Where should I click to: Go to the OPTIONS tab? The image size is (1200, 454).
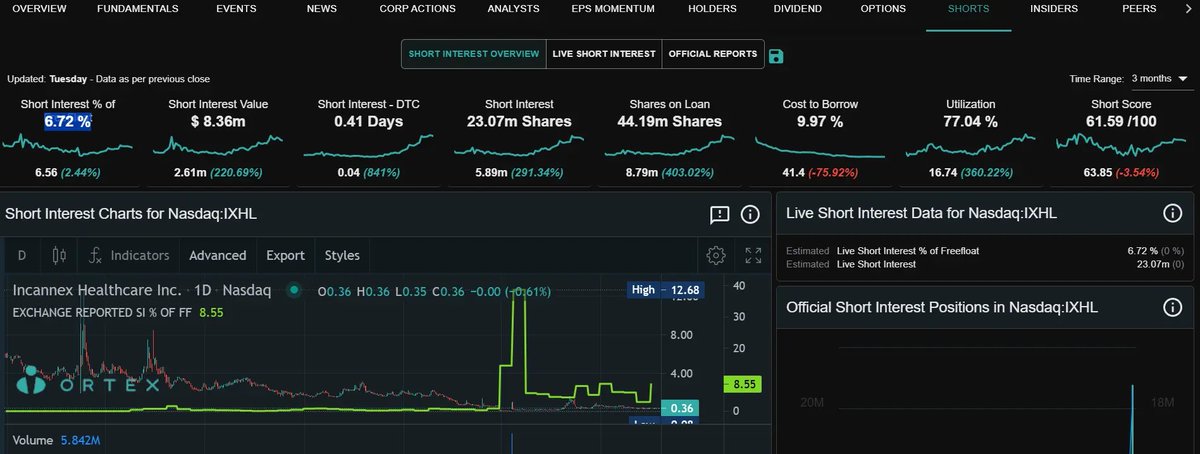[x=883, y=9]
